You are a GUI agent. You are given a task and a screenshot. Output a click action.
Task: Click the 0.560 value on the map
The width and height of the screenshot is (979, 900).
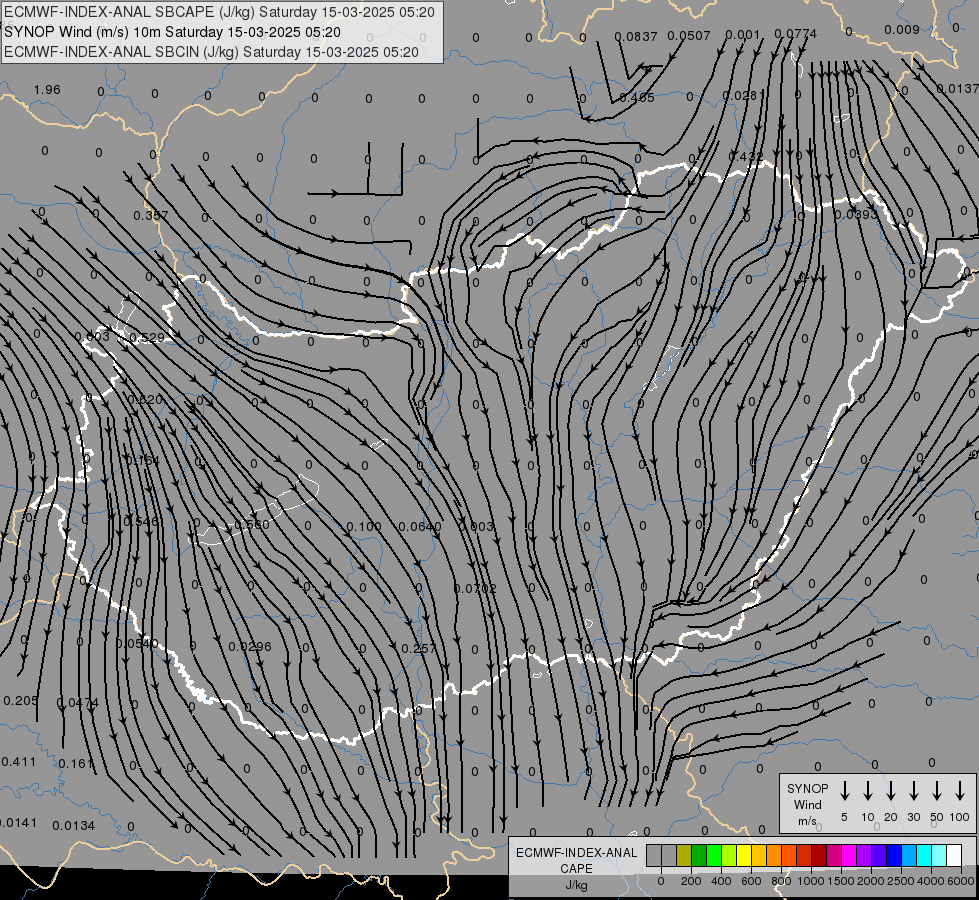[x=252, y=525]
